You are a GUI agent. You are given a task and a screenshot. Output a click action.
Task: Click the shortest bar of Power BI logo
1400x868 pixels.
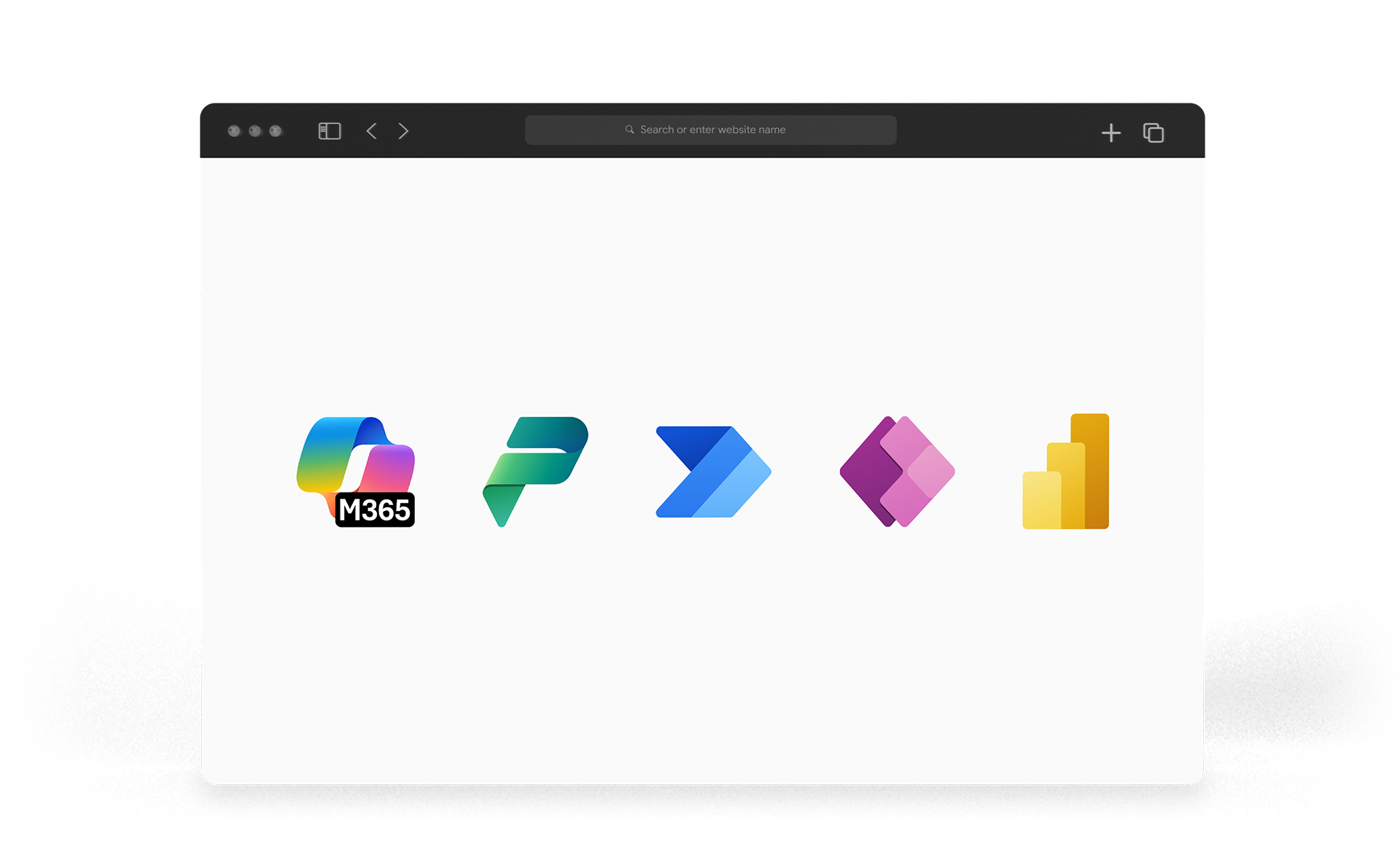tap(1041, 501)
